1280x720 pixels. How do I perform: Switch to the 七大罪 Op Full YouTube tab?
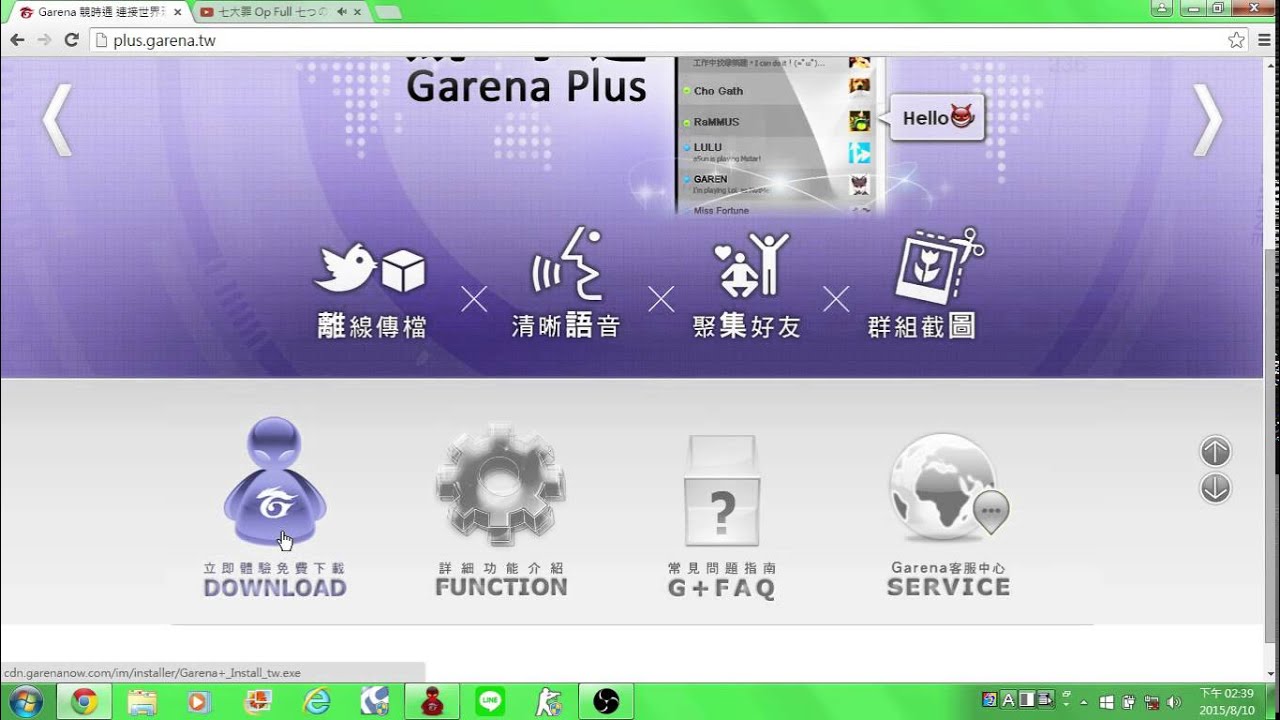coord(279,12)
